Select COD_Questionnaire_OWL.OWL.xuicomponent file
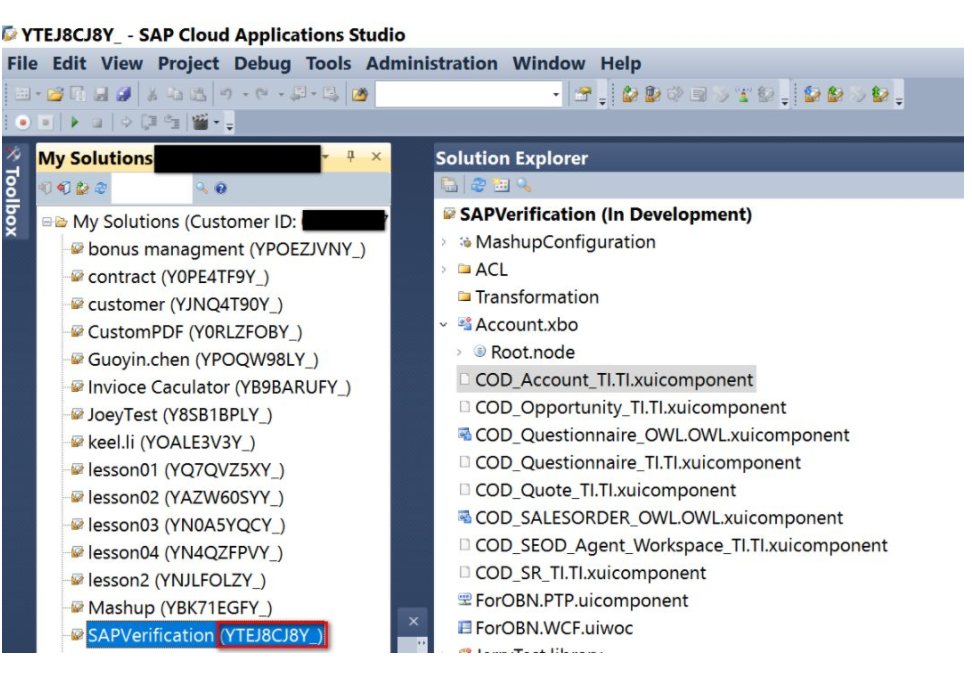Viewport: 972px width, 679px height. point(662,435)
